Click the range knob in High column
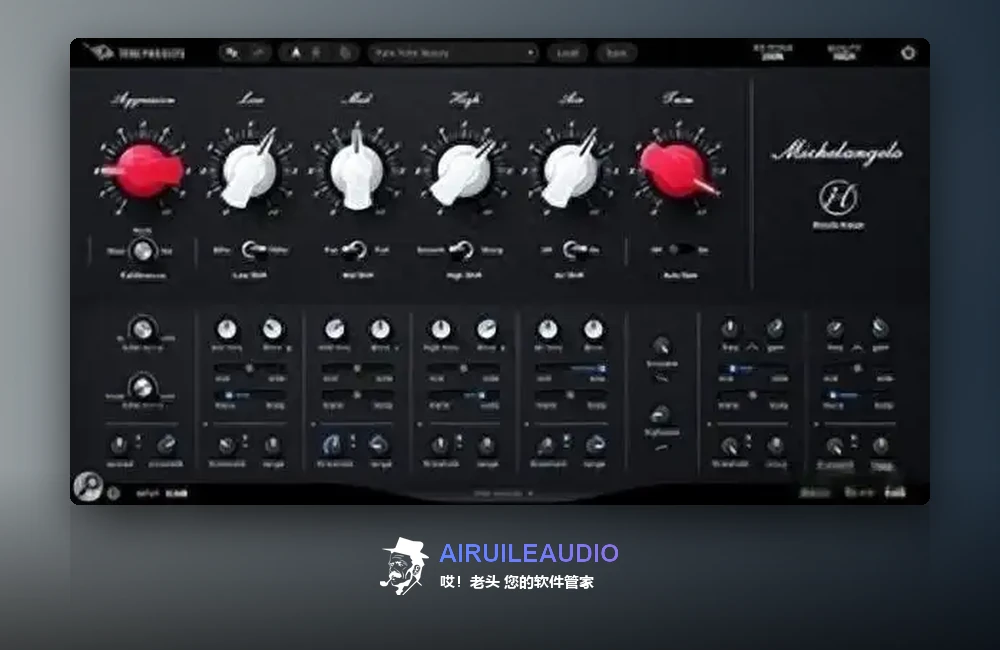This screenshot has height=650, width=1000. [487, 444]
